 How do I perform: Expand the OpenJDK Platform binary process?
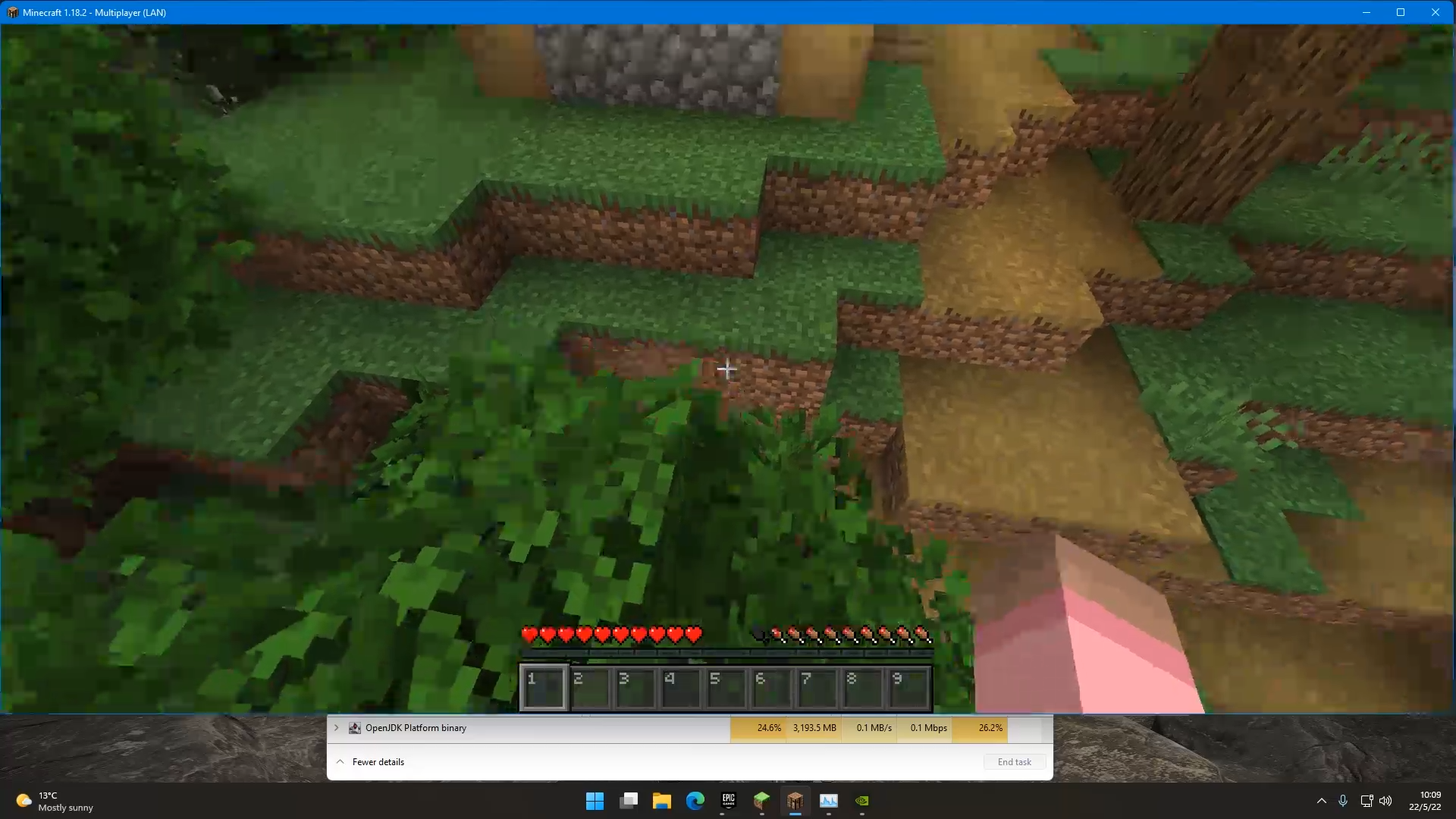coord(337,728)
